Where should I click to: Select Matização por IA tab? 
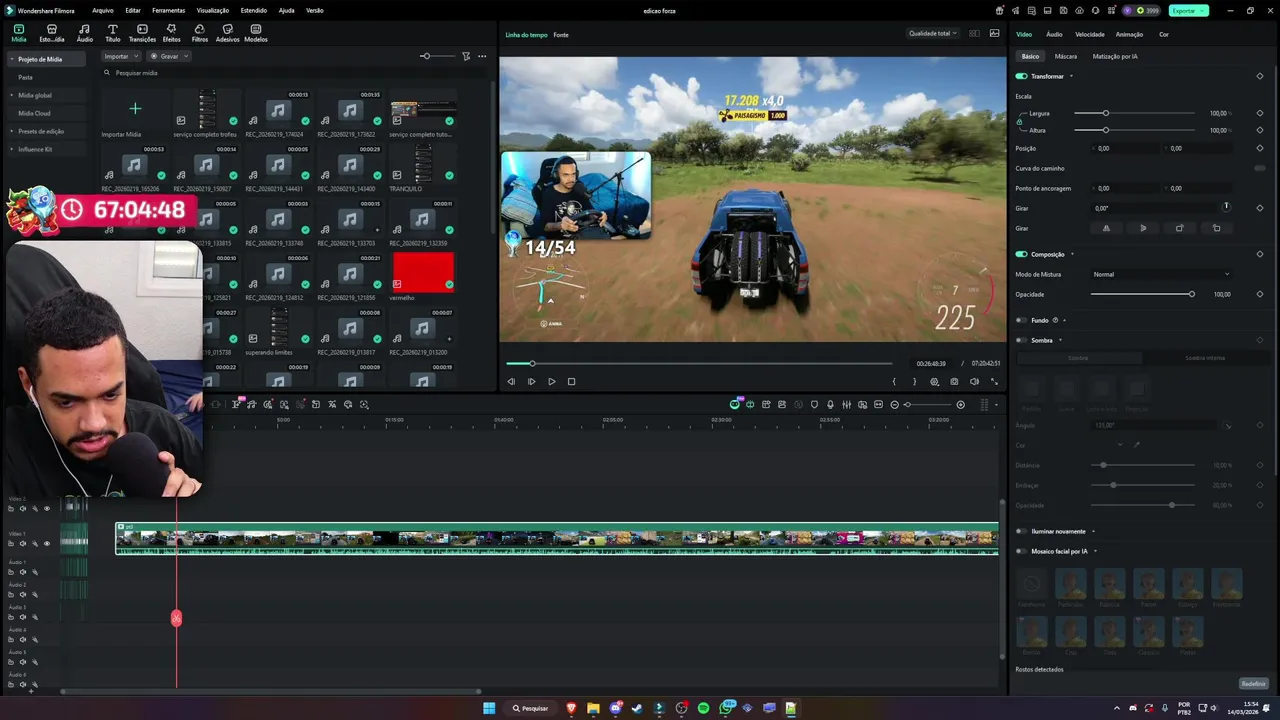tap(1115, 56)
